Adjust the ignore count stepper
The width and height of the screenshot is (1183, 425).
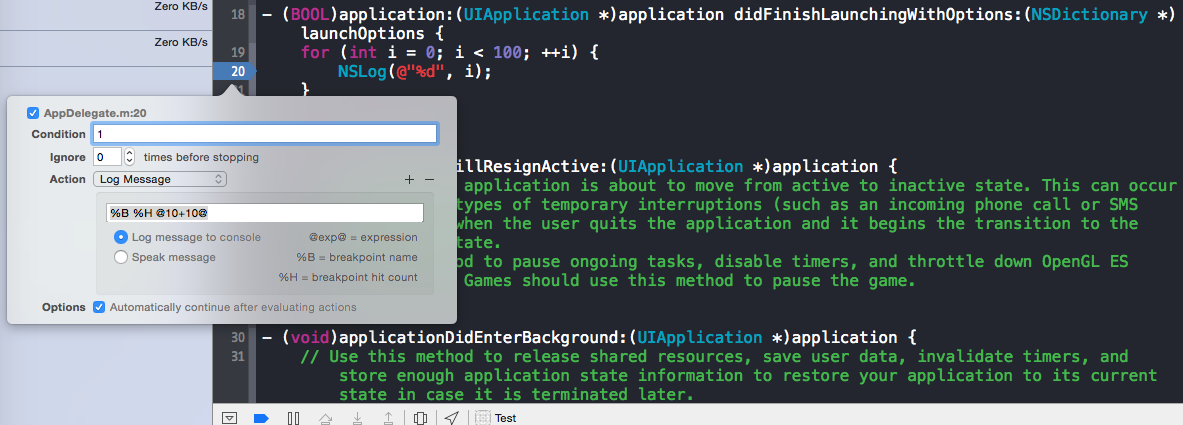click(x=129, y=157)
